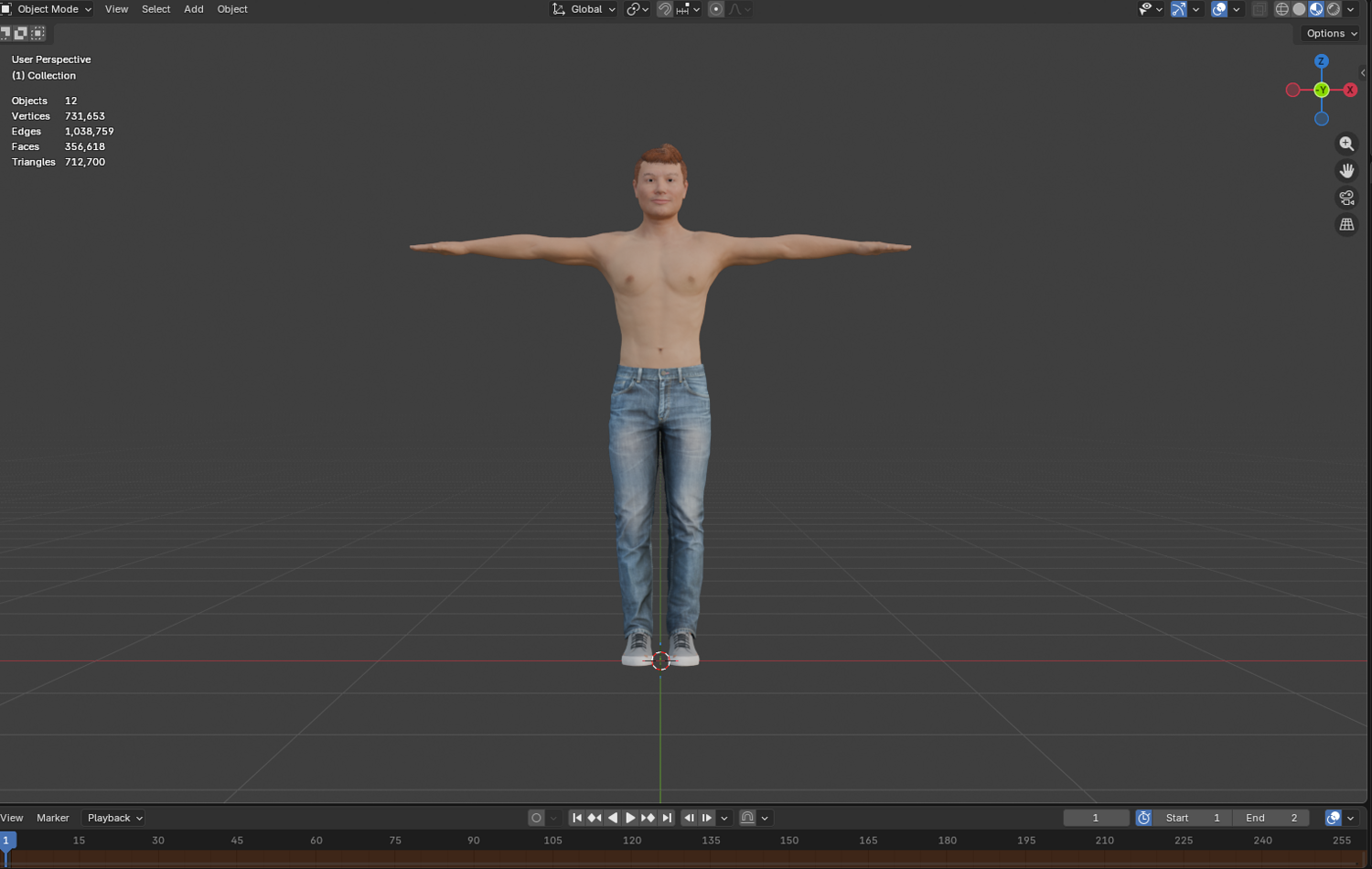Open the Object Mode dropdown
The width and height of the screenshot is (1372, 869).
[48, 9]
